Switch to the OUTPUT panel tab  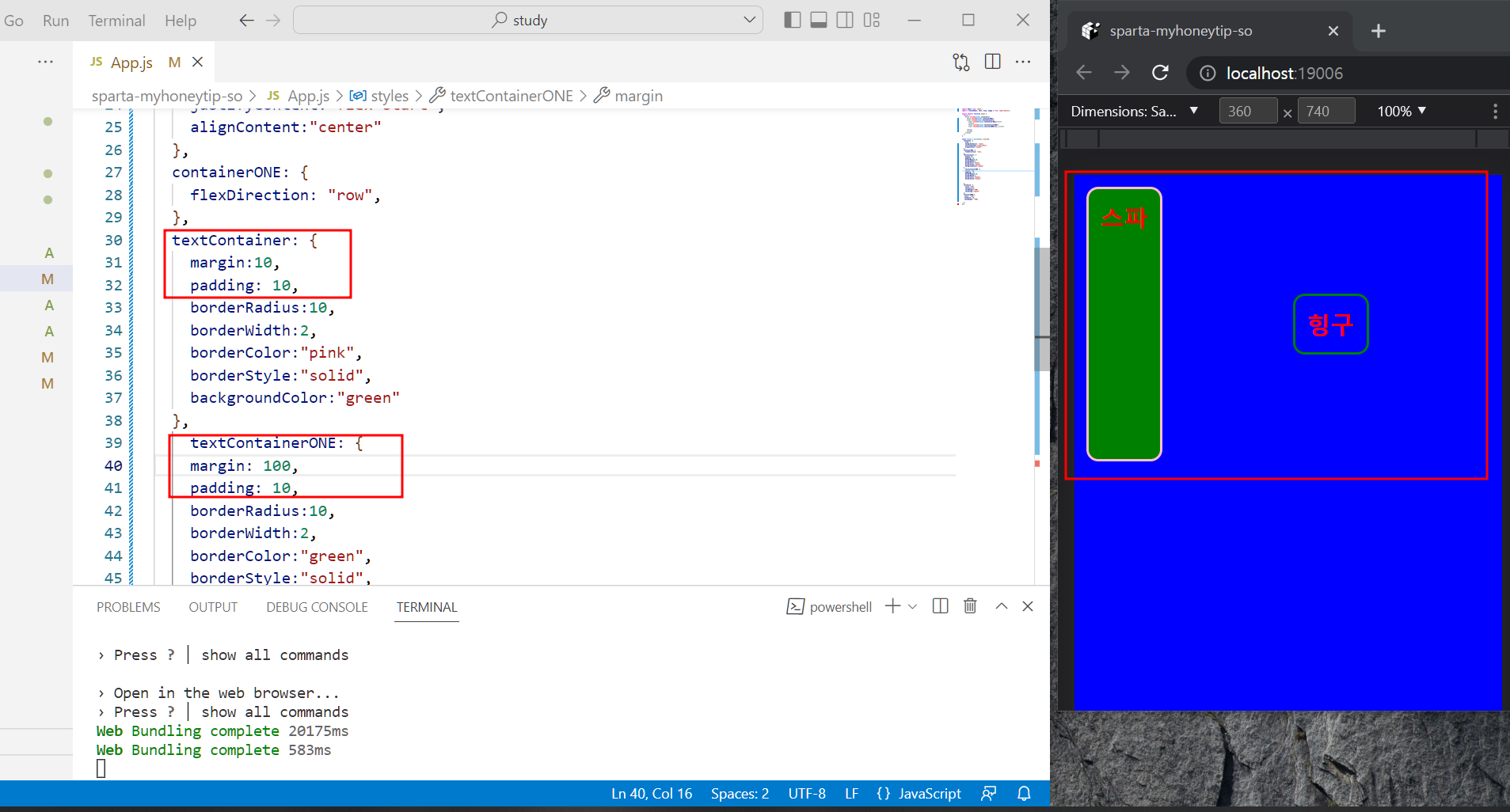[x=213, y=607]
